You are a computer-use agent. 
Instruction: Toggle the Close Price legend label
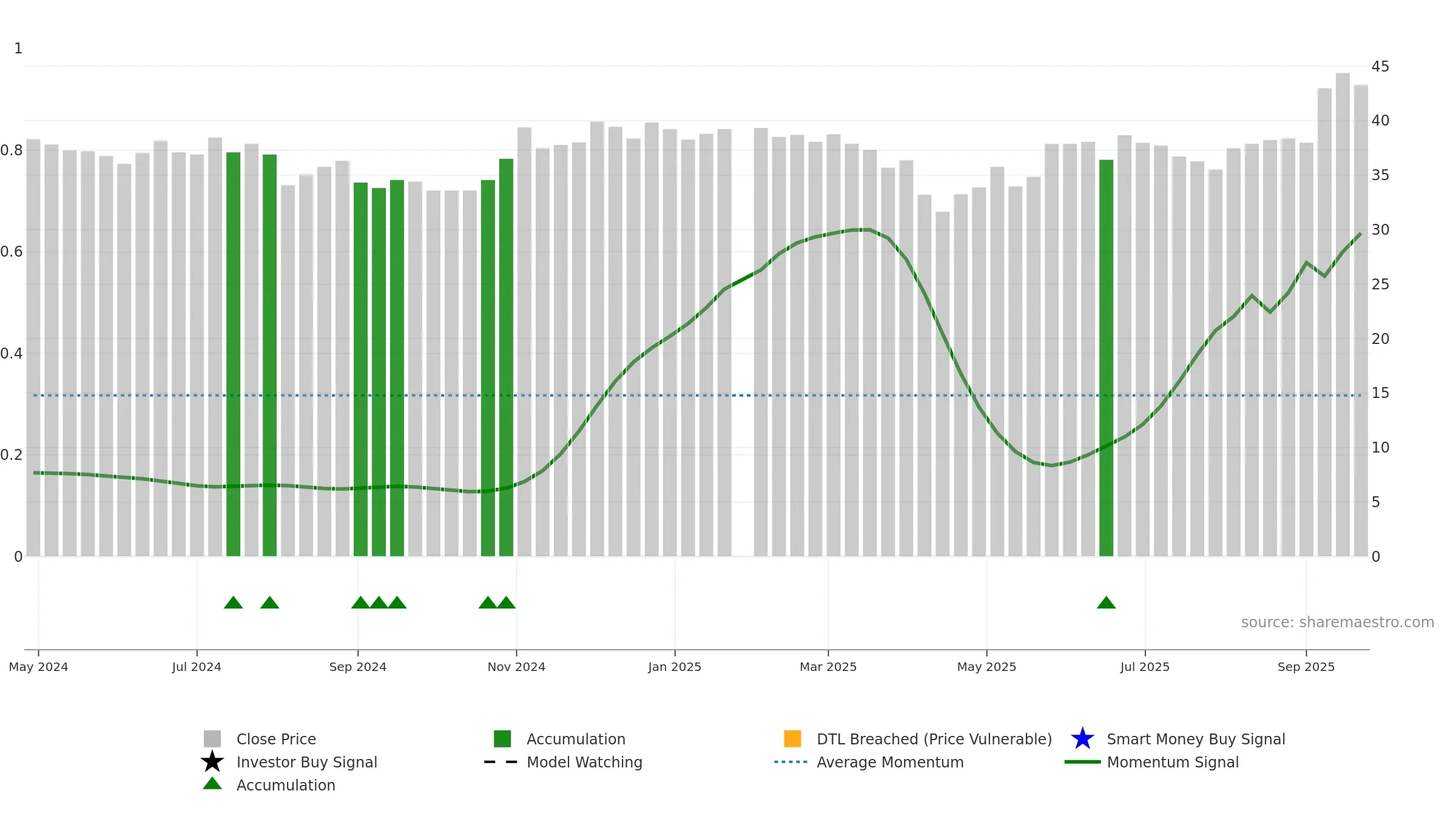(276, 739)
